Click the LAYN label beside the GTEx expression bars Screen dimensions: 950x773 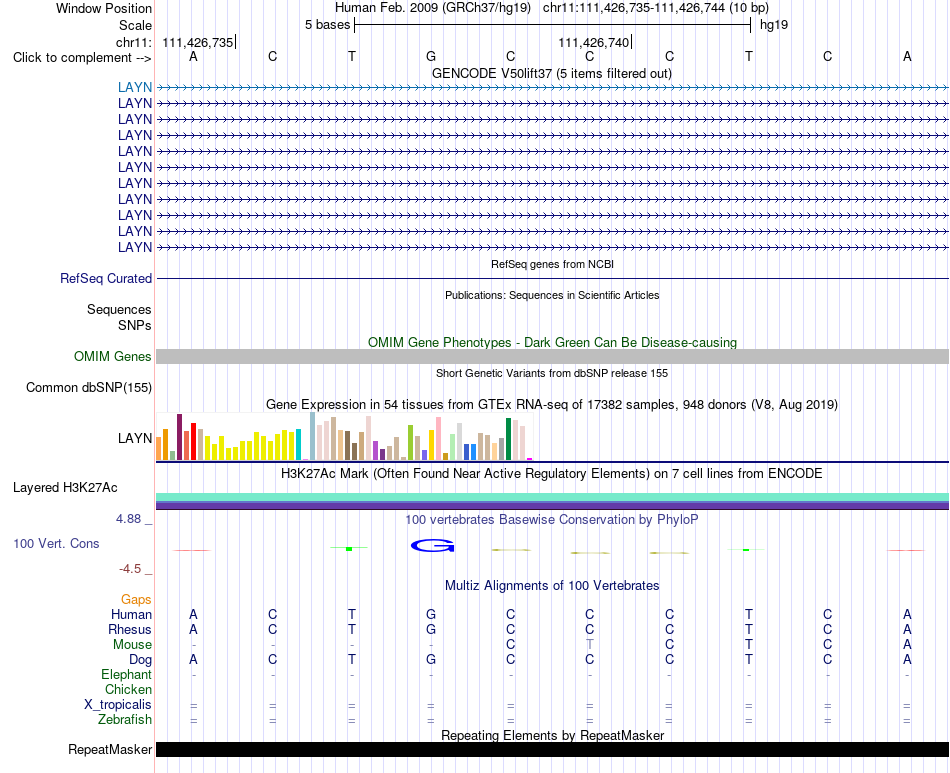click(135, 438)
